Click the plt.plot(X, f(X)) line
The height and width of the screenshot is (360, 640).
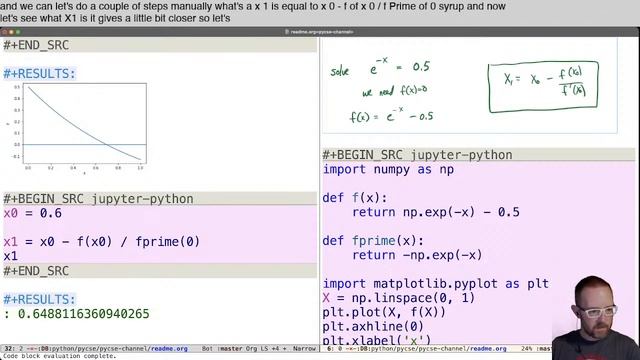384,312
